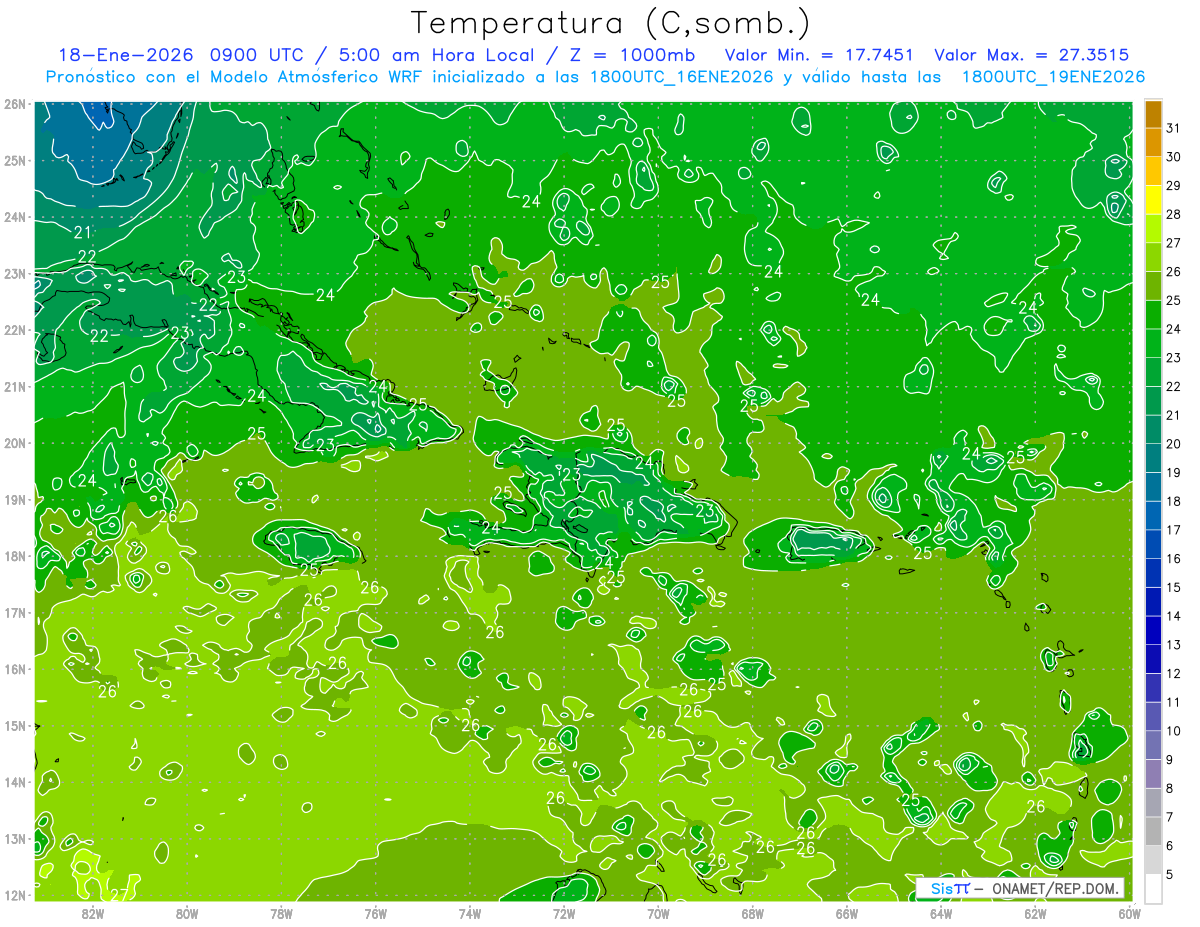Screen dimensions: 1200x927
Task: Click the "80W" longitude axis label
Action: tap(187, 912)
